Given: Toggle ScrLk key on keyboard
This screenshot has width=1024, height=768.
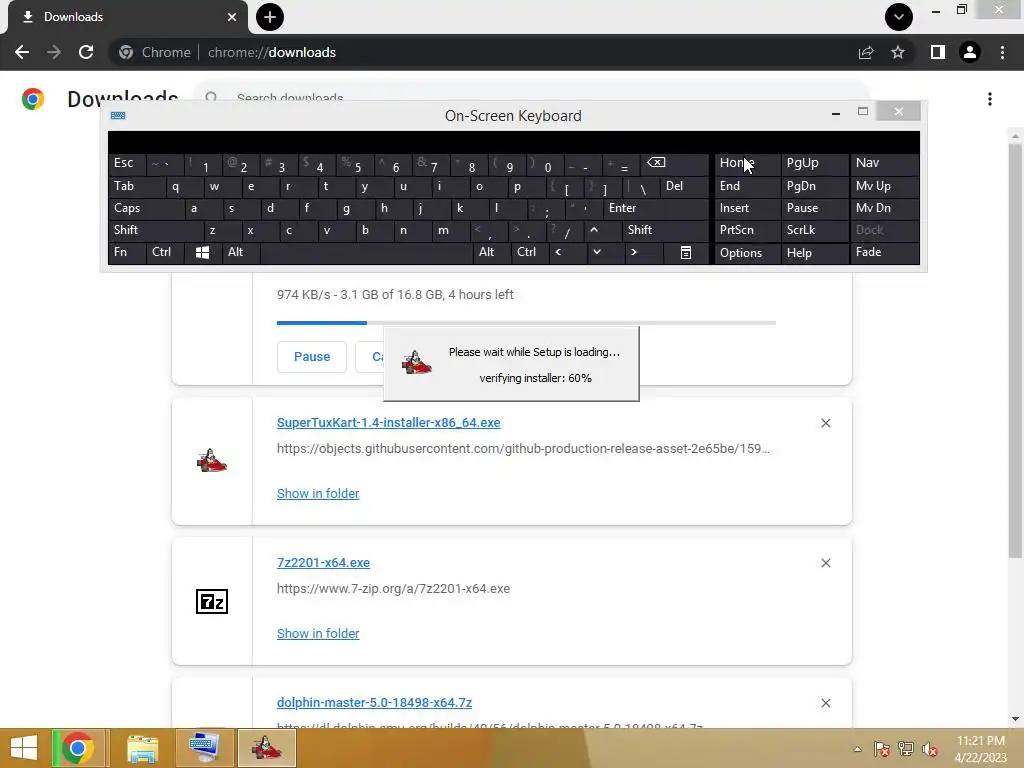Looking at the screenshot, I should pos(815,230).
